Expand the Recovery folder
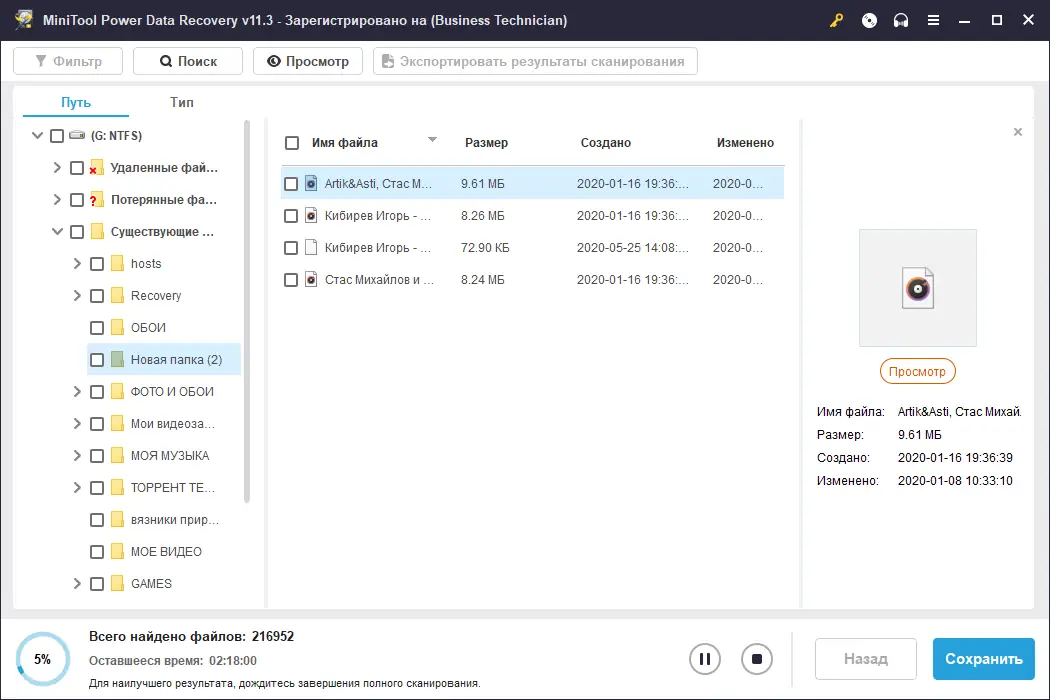This screenshot has width=1050, height=700. coord(77,295)
